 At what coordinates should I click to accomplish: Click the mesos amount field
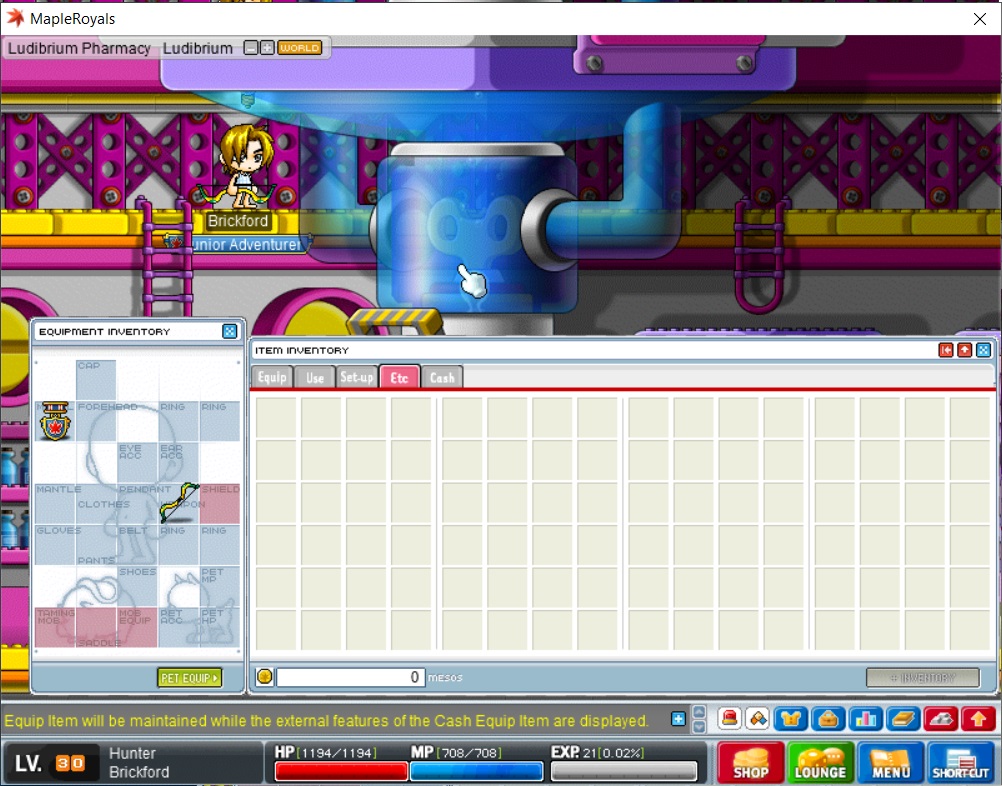[x=351, y=677]
